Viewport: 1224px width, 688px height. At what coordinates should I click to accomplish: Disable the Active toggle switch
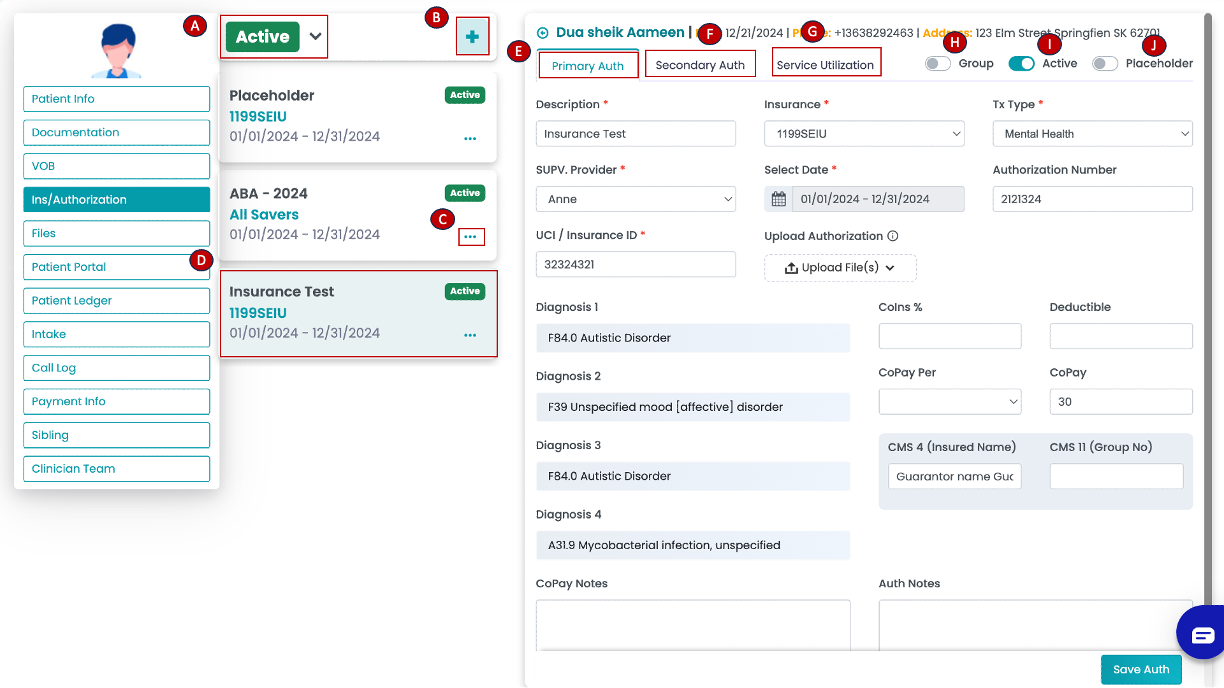pyautogui.click(x=1021, y=64)
